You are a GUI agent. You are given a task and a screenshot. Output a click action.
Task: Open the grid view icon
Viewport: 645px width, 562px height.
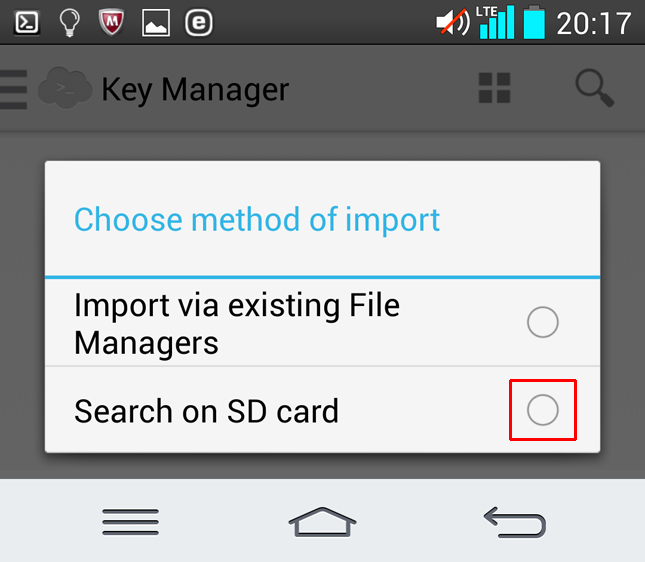pos(494,88)
